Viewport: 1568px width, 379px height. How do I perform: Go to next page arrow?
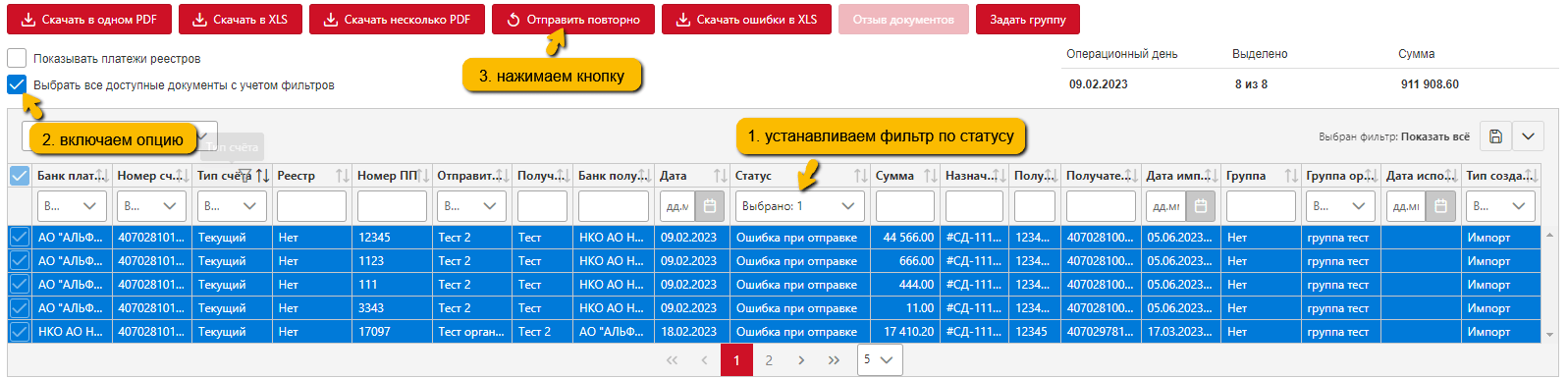[801, 360]
